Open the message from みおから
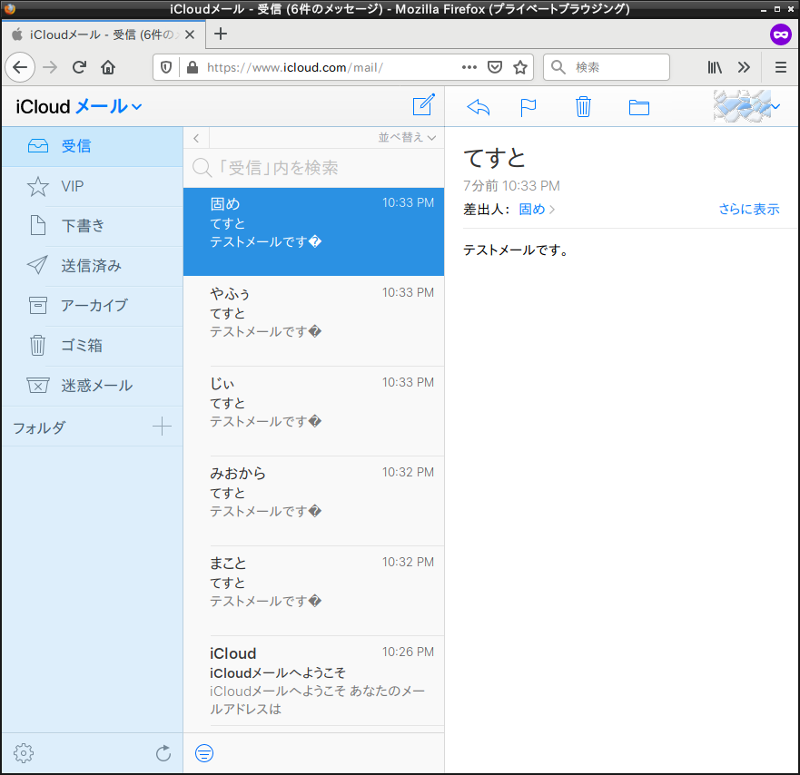This screenshot has width=800, height=775. [x=313, y=501]
